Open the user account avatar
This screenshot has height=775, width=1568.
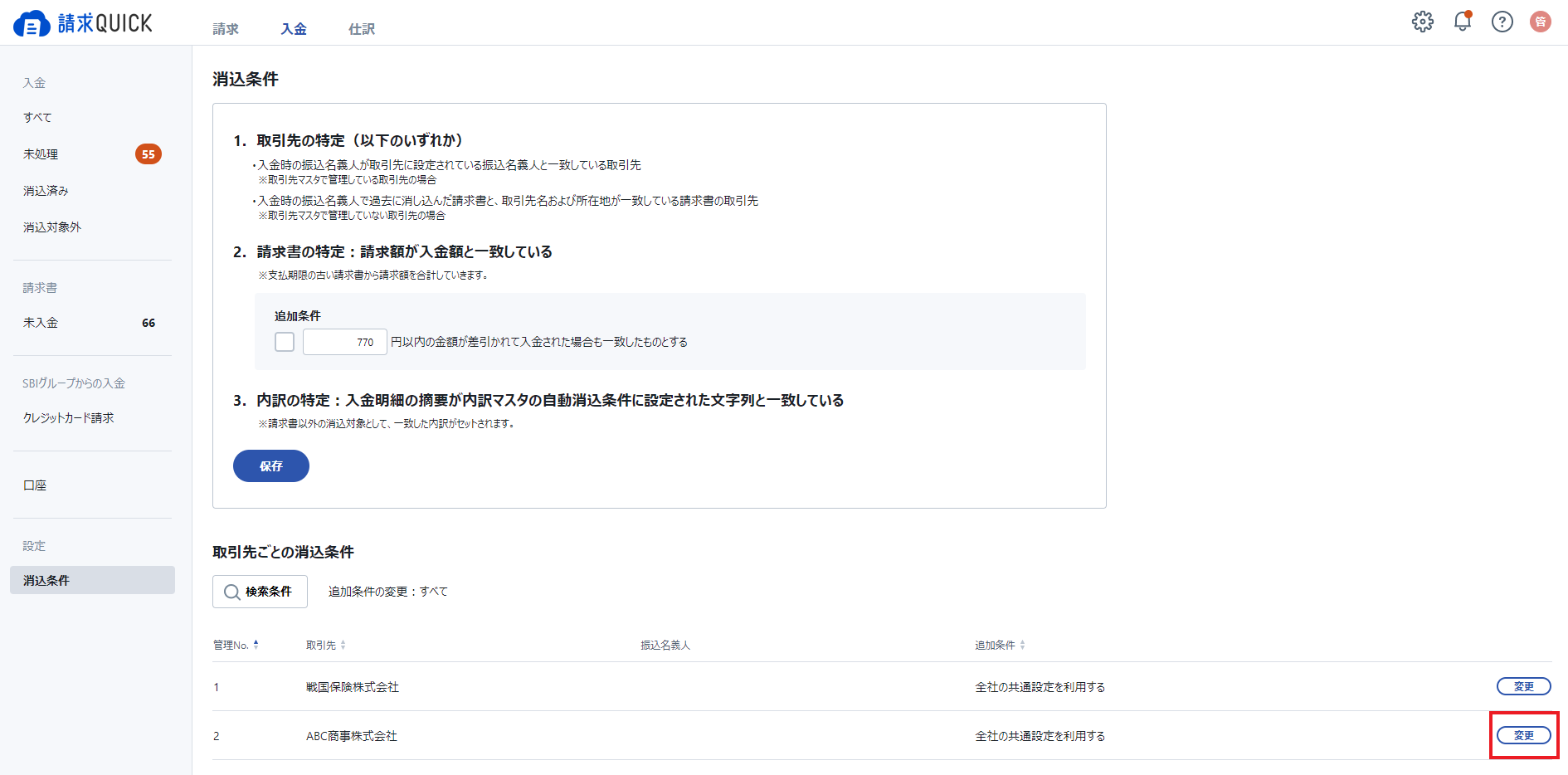click(x=1540, y=22)
